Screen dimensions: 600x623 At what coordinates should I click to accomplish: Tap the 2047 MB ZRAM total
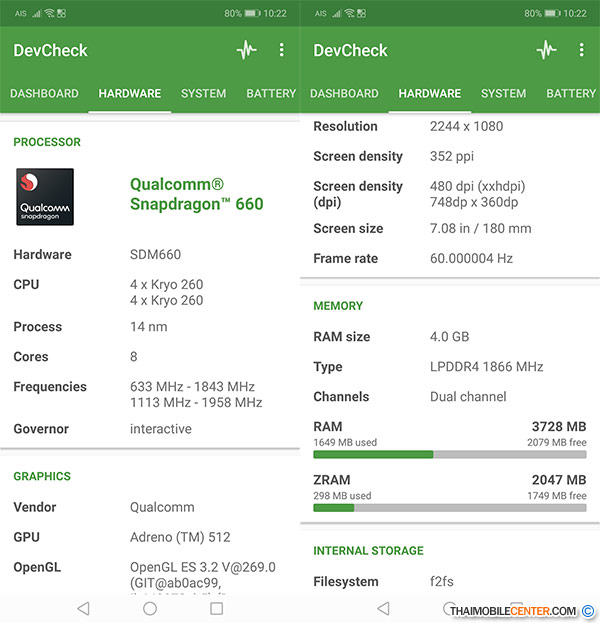point(559,480)
